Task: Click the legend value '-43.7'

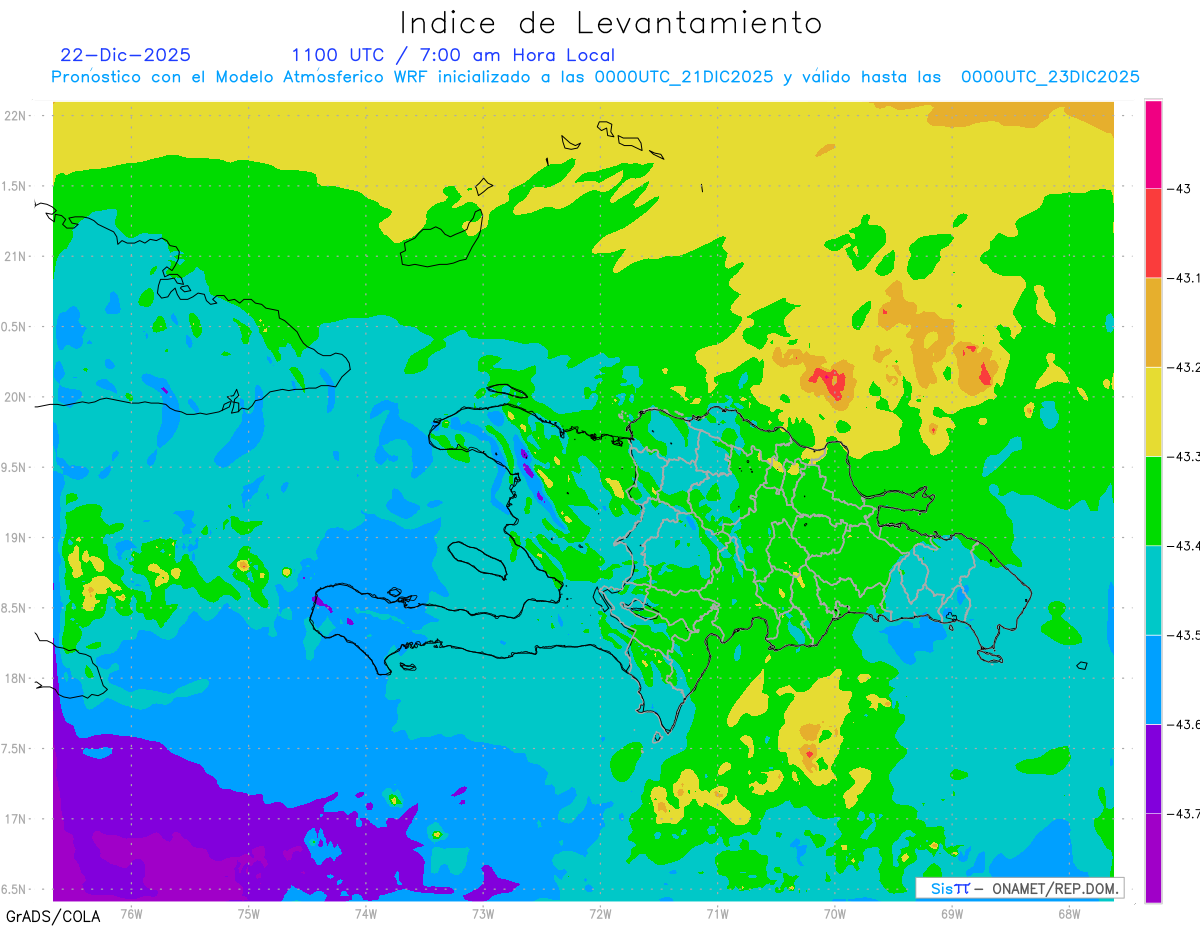Action: pyautogui.click(x=1184, y=813)
